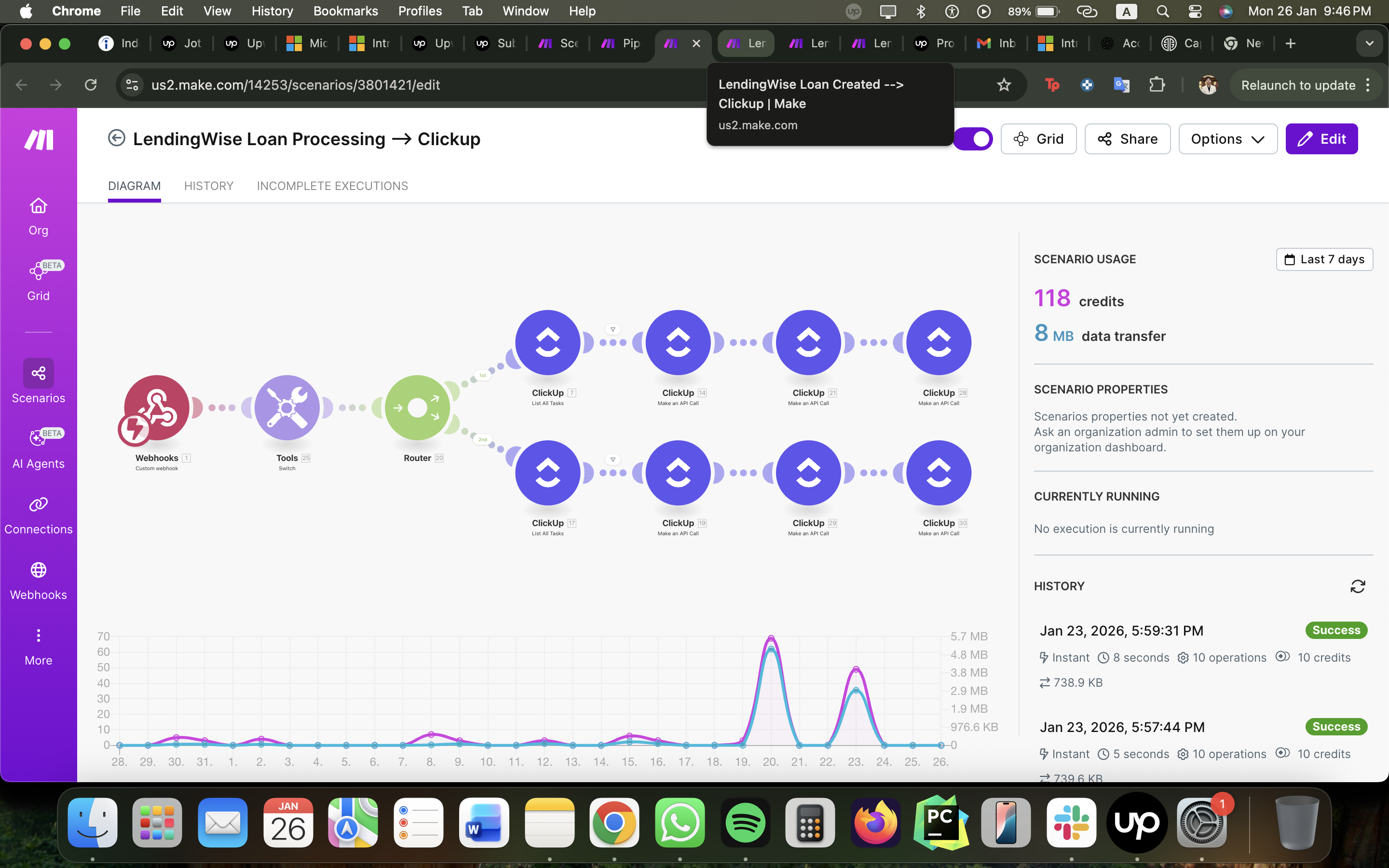Click the first route filter icon
The height and width of the screenshot is (868, 1389).
[x=613, y=328]
